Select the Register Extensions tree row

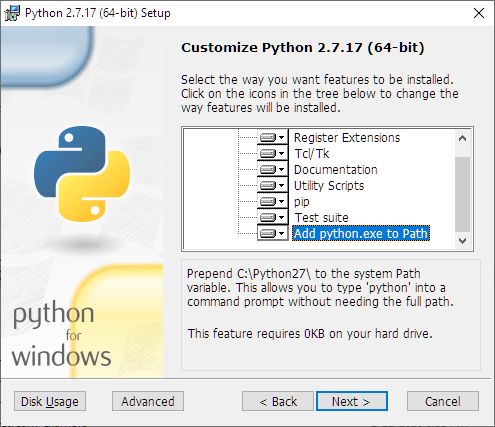pos(347,138)
